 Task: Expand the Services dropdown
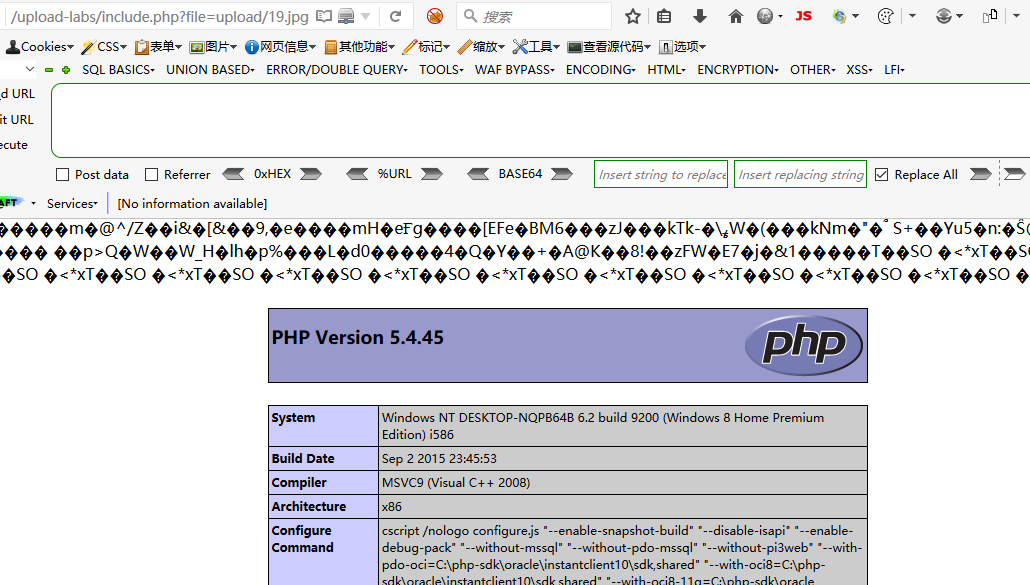72,203
